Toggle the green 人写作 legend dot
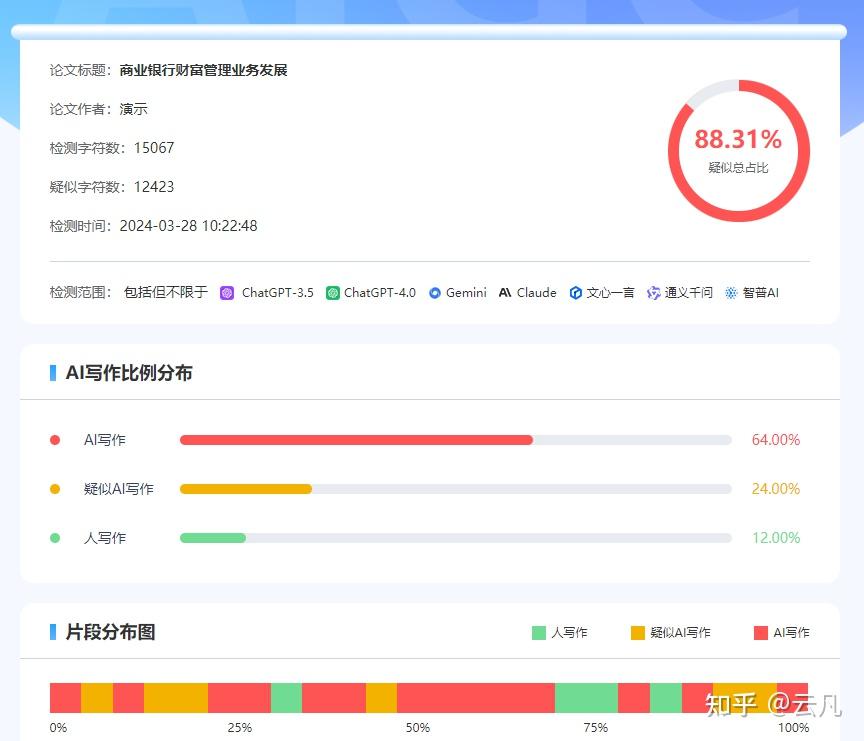 [x=56, y=538]
